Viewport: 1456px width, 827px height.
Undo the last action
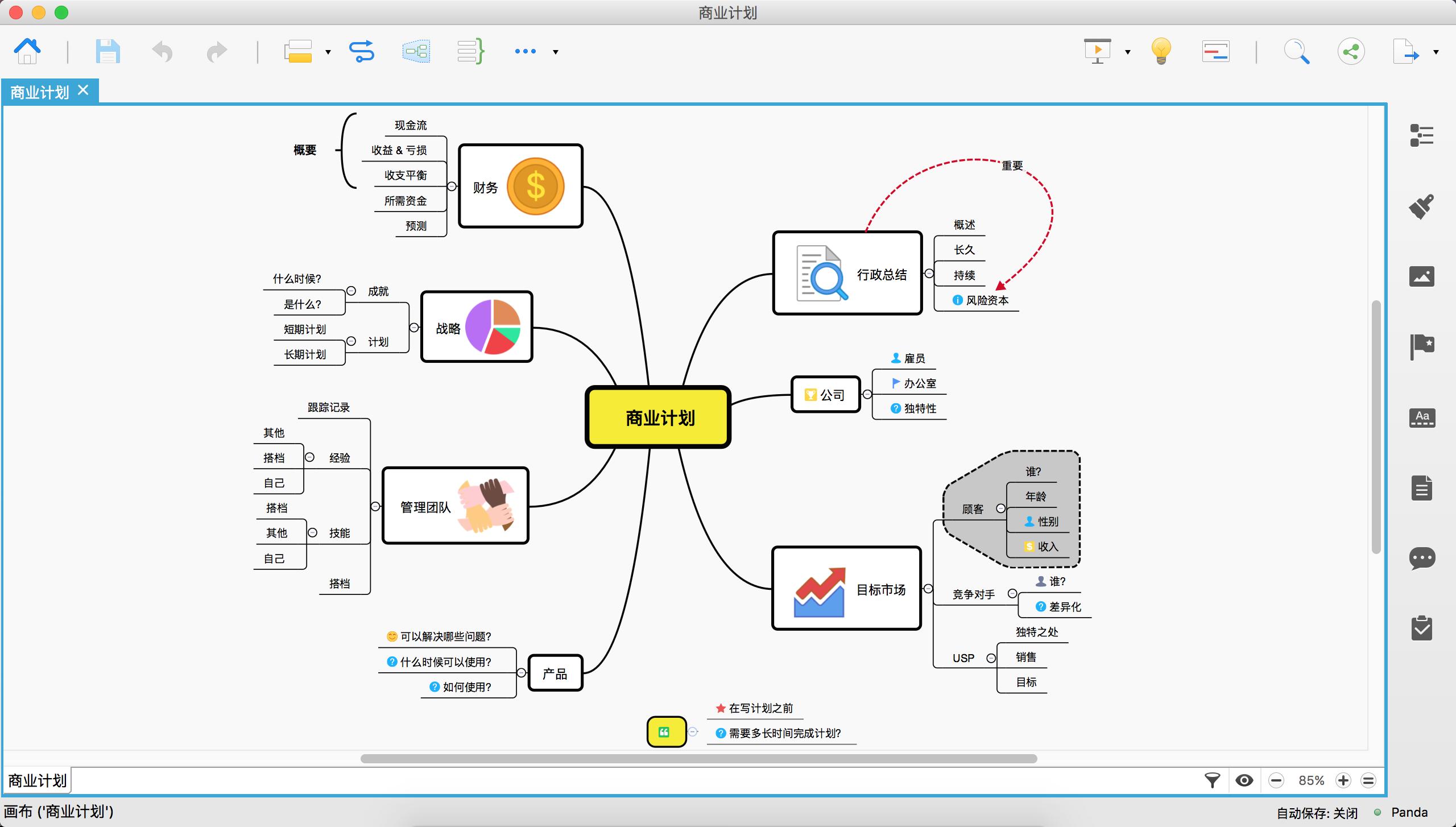(x=163, y=52)
